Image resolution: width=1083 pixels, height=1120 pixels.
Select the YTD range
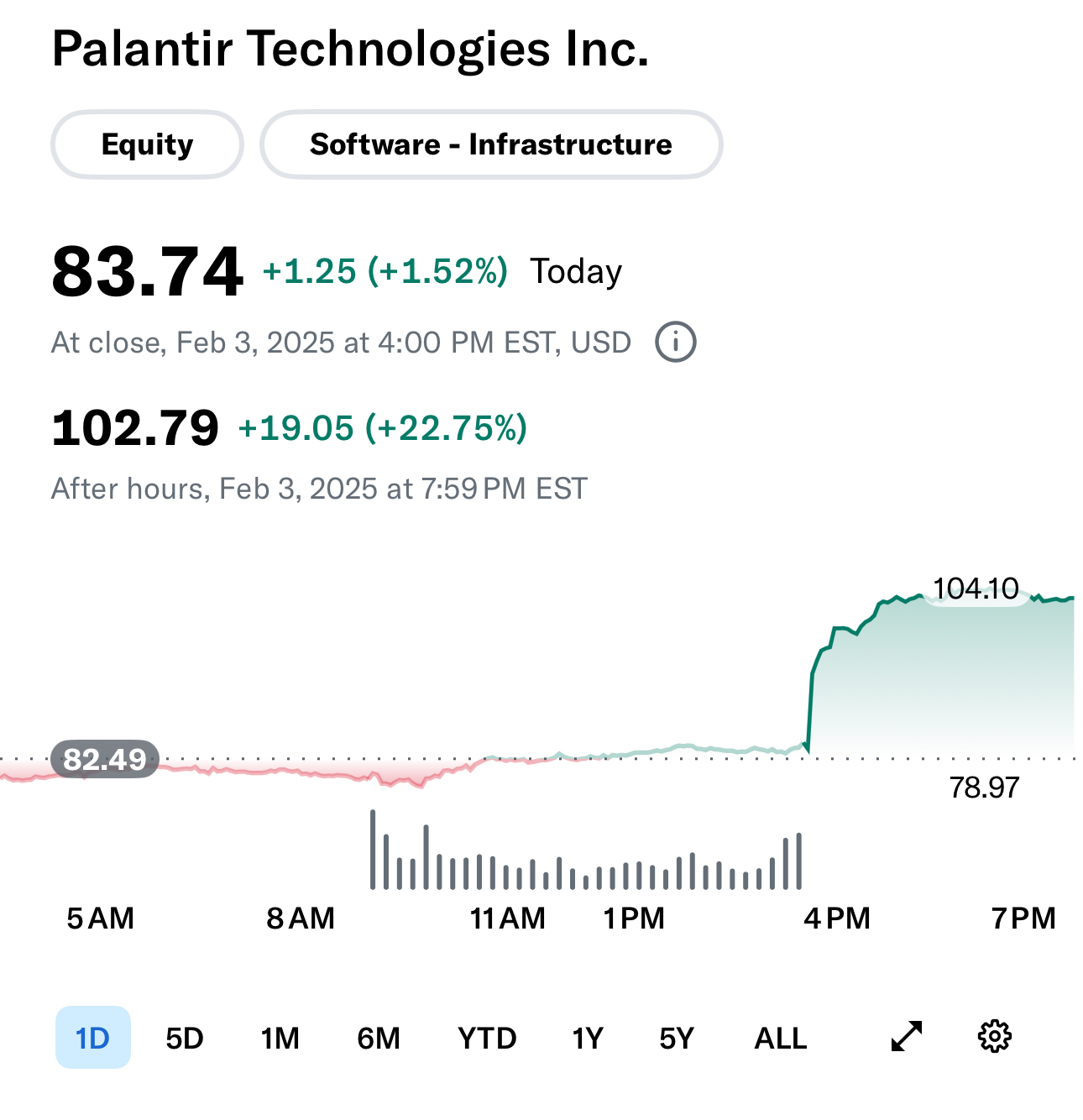(x=487, y=1039)
